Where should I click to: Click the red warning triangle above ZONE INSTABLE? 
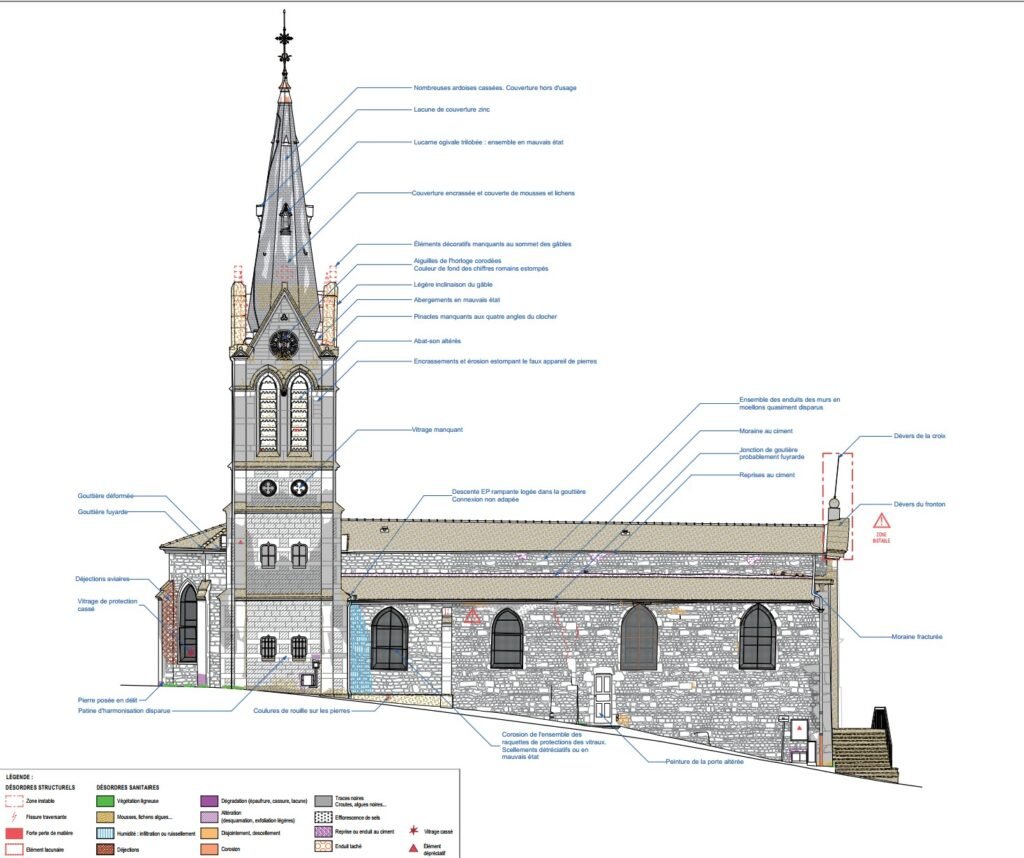882,520
